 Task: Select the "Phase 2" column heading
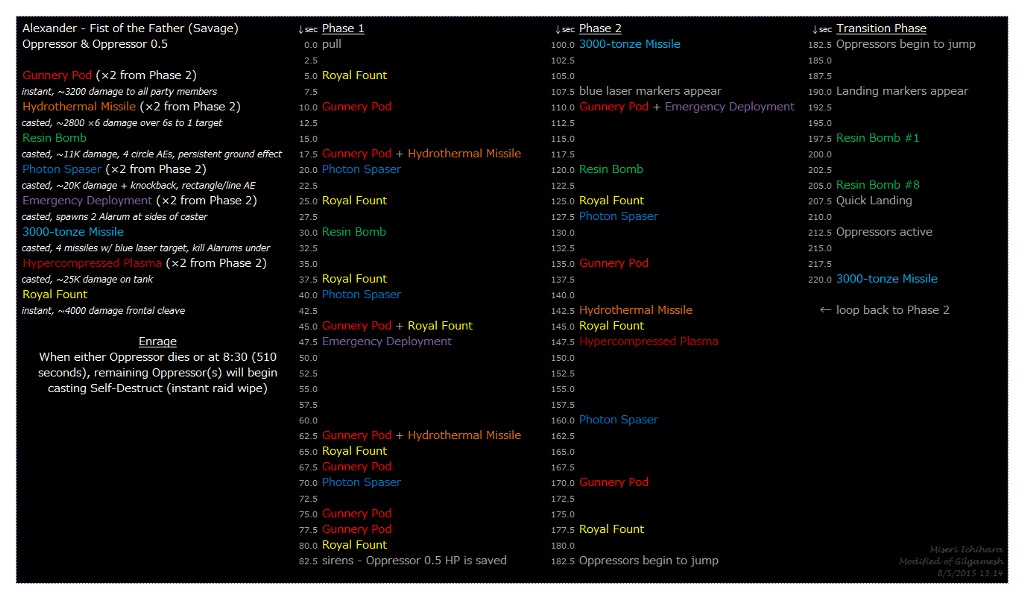pyautogui.click(x=600, y=28)
